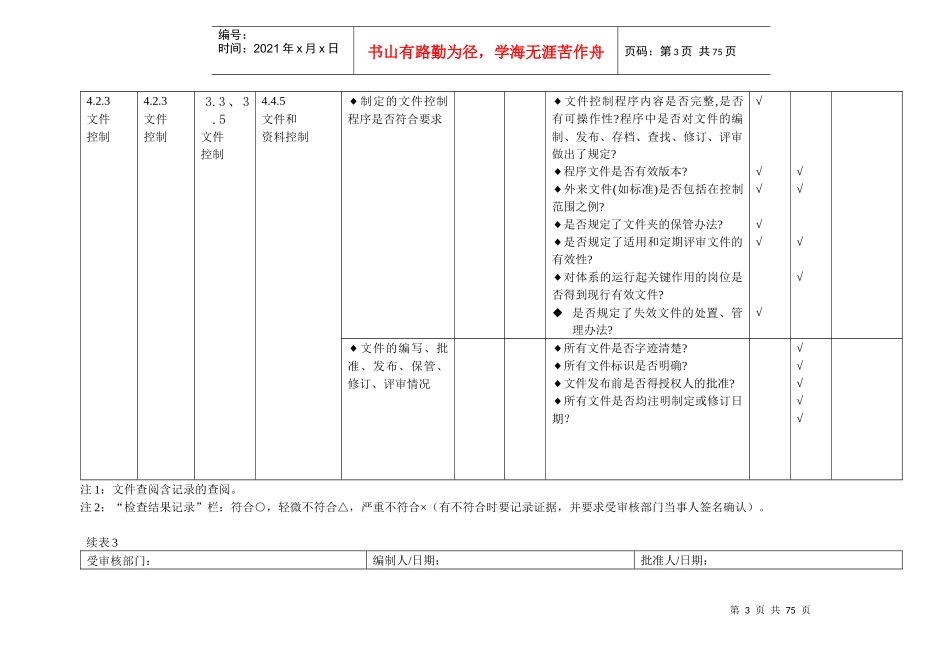Click the '续表3' label
950x672 pixels.
pos(102,542)
